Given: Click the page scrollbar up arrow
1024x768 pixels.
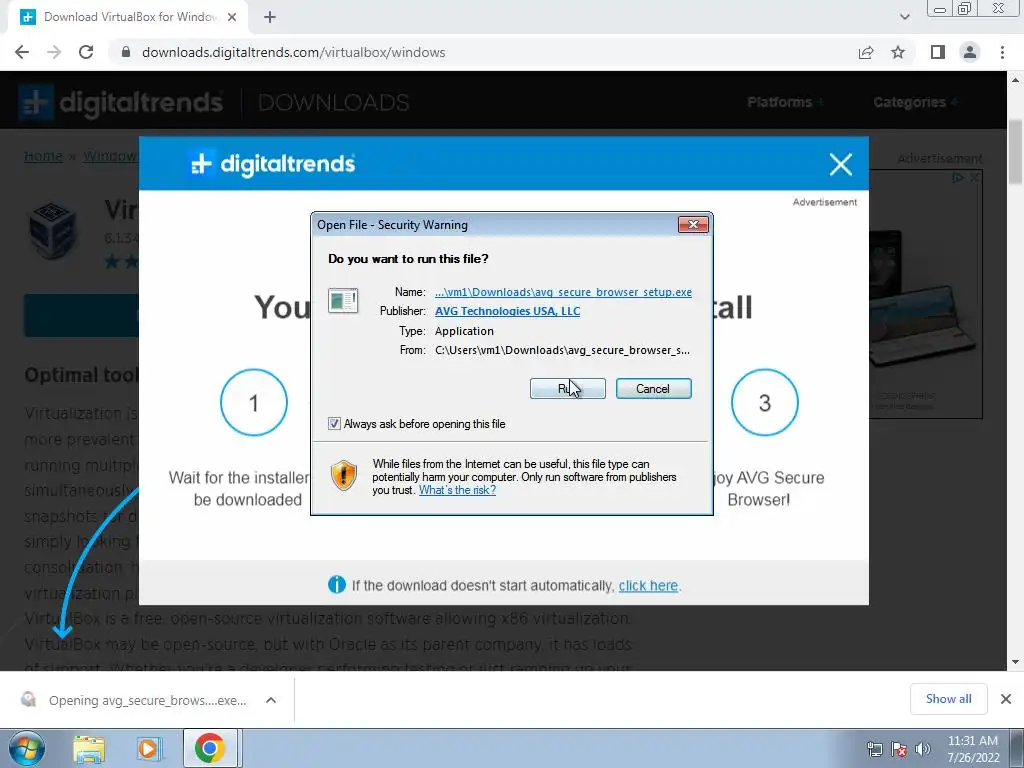Looking at the screenshot, I should tap(1016, 80).
